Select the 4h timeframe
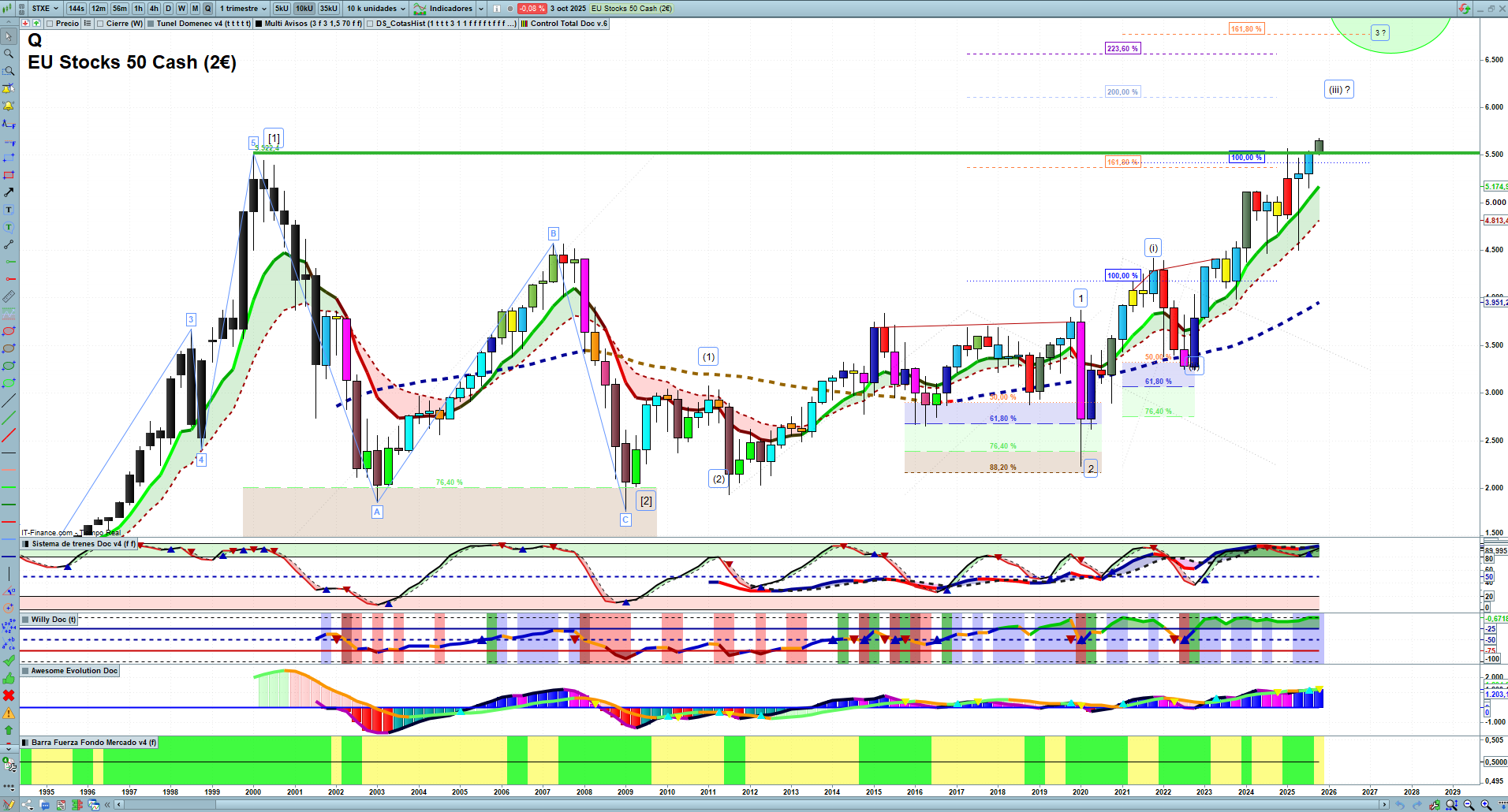This screenshot has height=812, width=1508. (154, 9)
